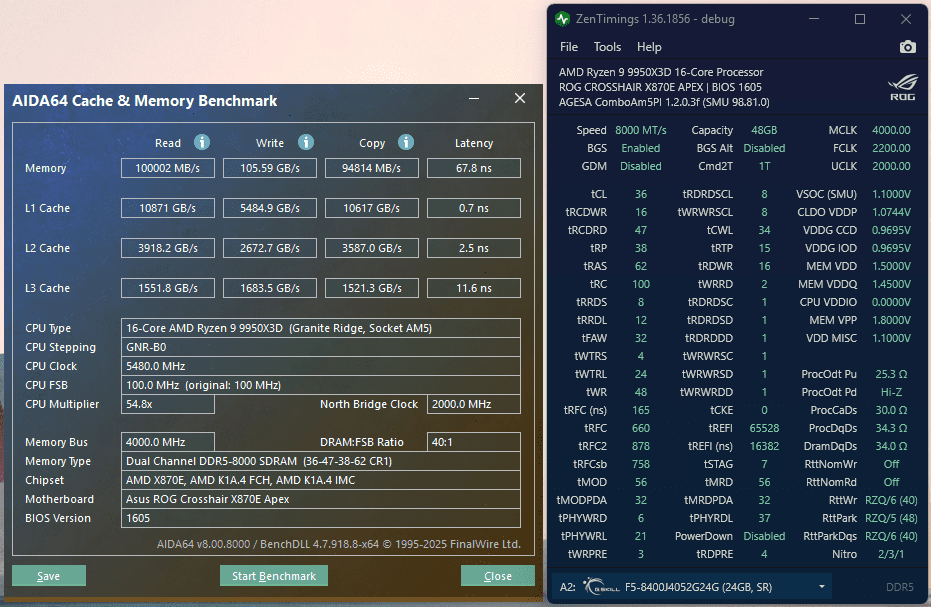The width and height of the screenshot is (931, 607).
Task: Close the ZenTimings window
Action: point(906,19)
